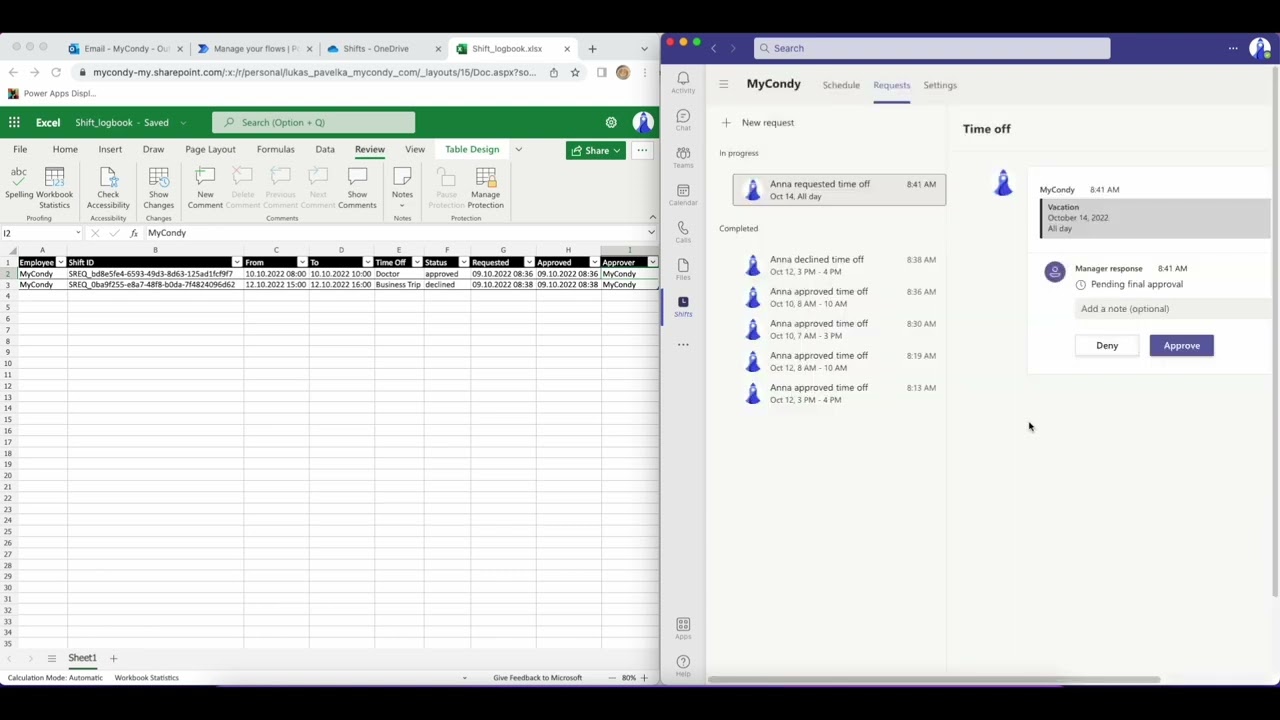Open the Teams profile avatar menu
Image resolution: width=1280 pixels, height=720 pixels.
[x=1259, y=48]
